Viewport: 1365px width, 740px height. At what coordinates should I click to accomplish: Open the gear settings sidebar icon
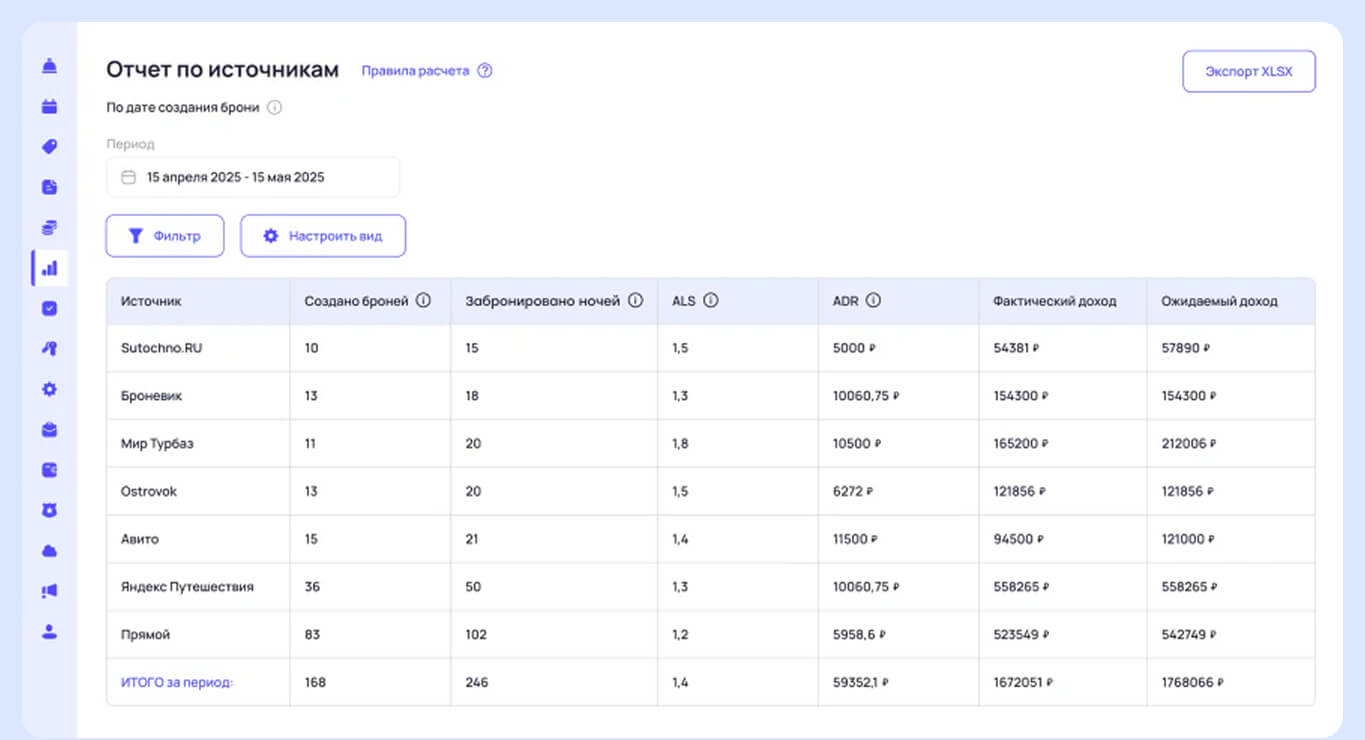coord(49,389)
